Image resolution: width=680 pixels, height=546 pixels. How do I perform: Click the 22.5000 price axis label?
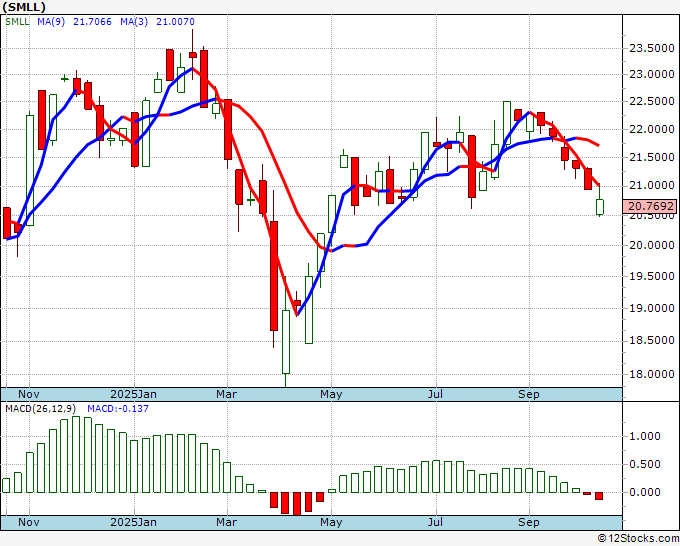pyautogui.click(x=652, y=101)
